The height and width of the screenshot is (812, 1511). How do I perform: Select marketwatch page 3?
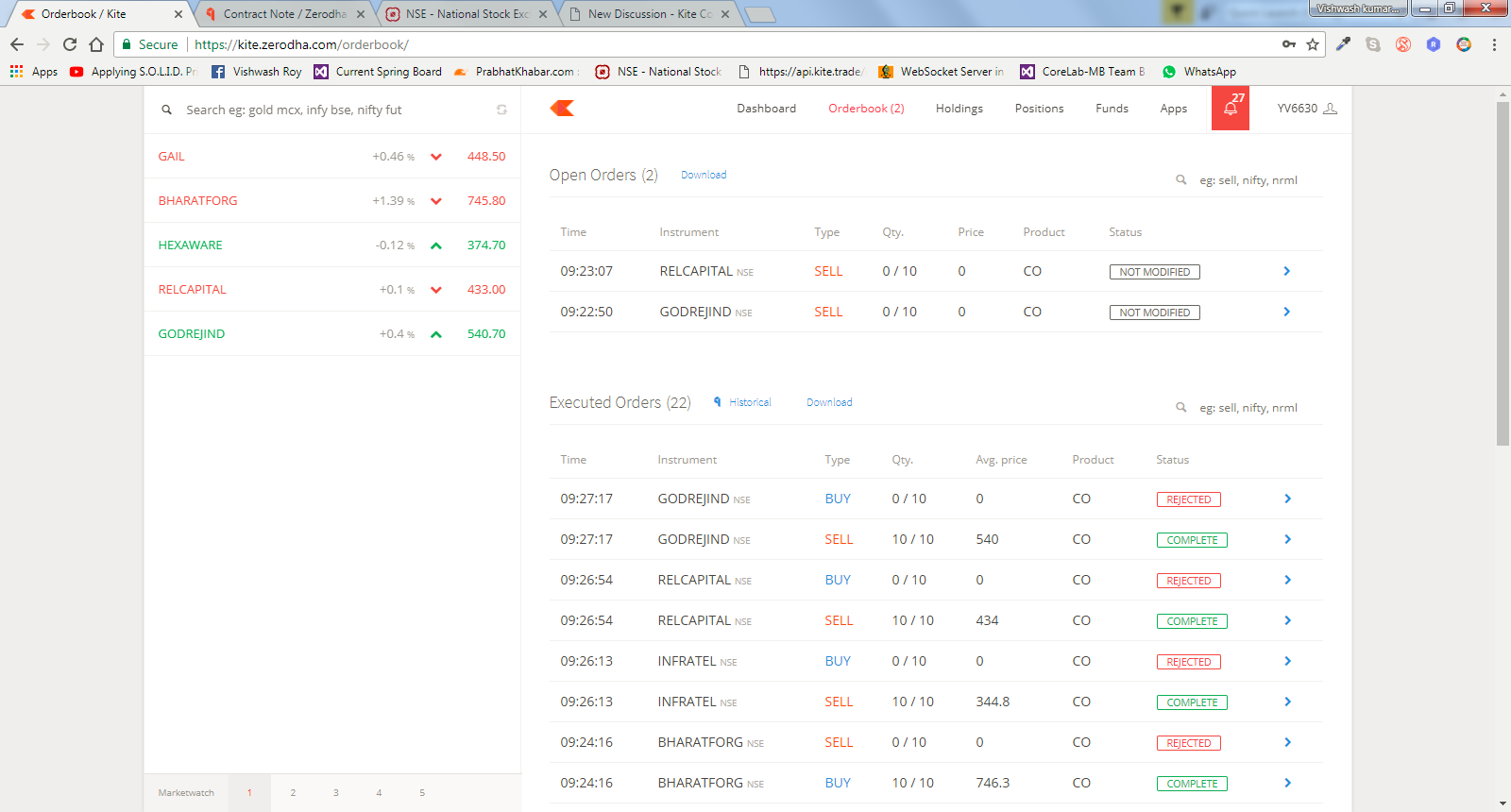click(x=335, y=793)
